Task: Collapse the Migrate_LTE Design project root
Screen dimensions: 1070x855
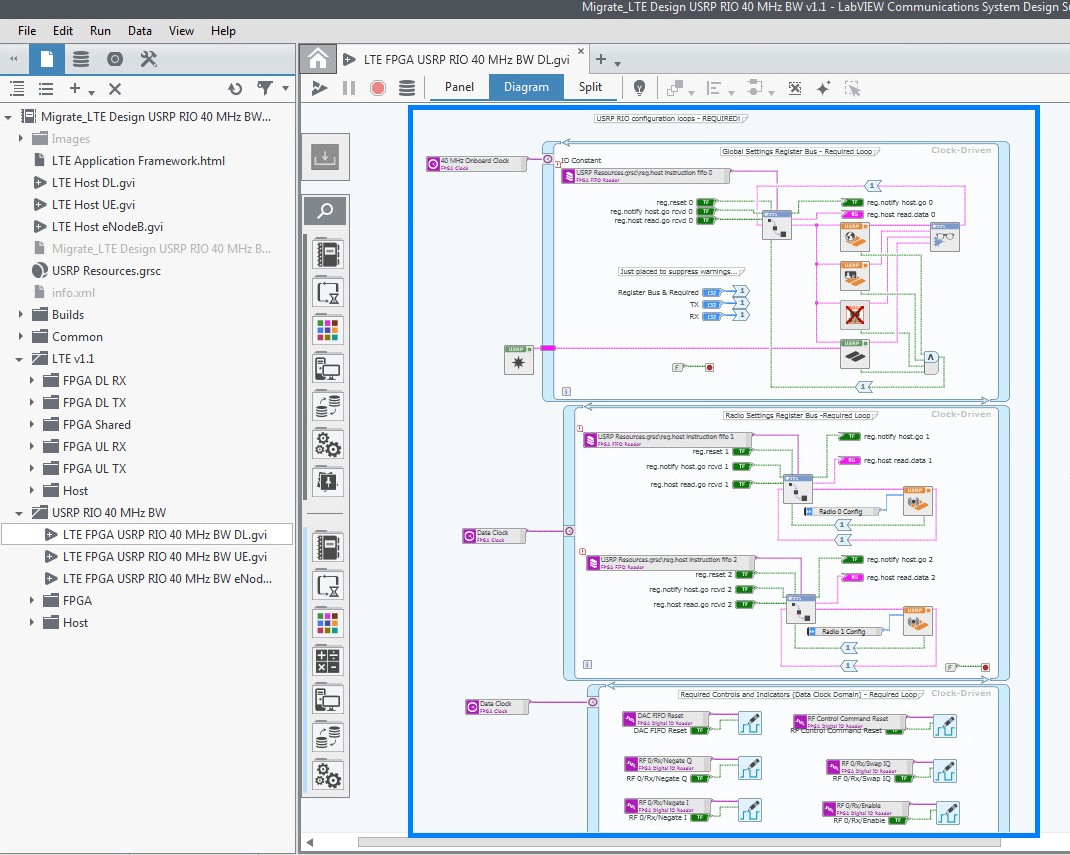Action: tap(8, 117)
